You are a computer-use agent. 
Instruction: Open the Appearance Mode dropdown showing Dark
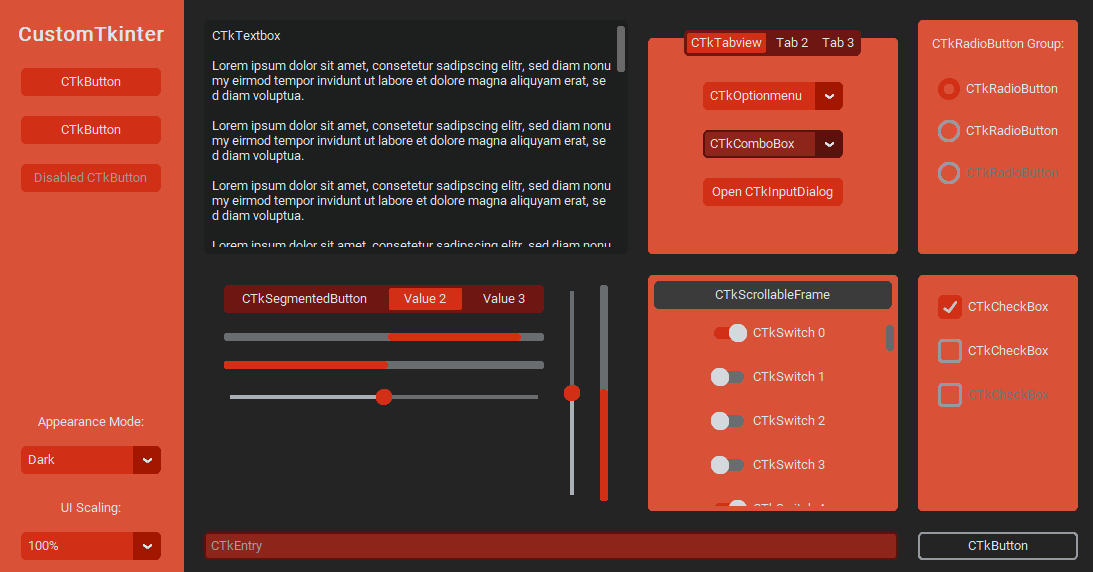click(x=91, y=460)
